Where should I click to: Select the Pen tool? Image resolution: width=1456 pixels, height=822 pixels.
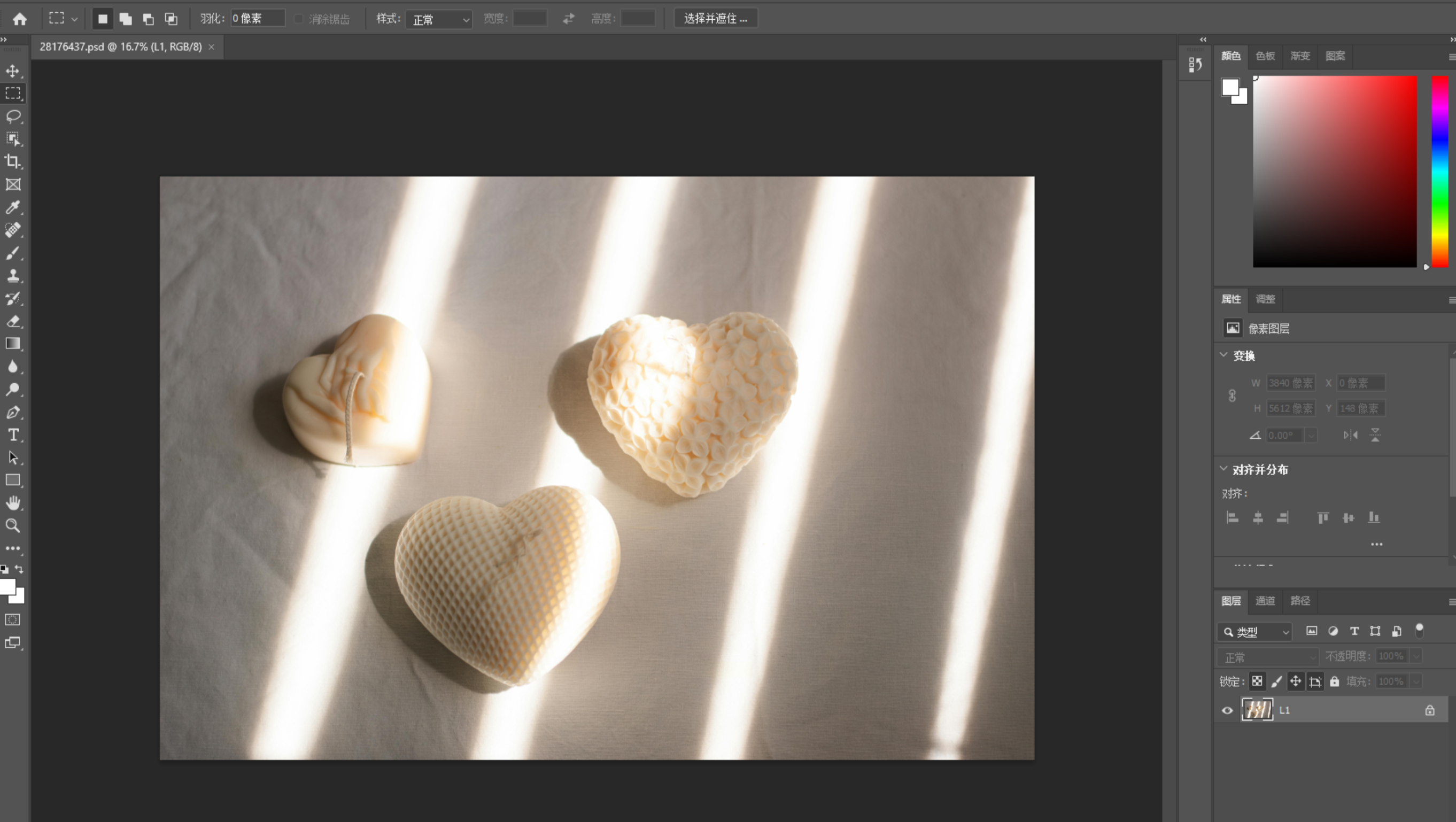point(13,412)
